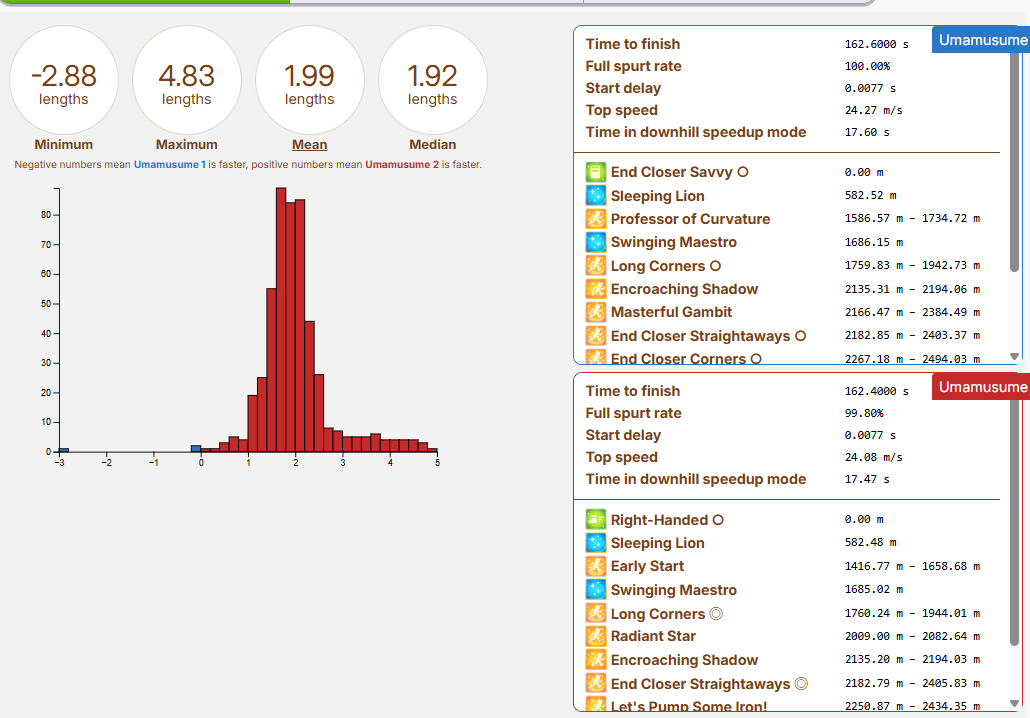1030x718 pixels.
Task: Select the Maximum lengths circle
Action: coord(187,80)
